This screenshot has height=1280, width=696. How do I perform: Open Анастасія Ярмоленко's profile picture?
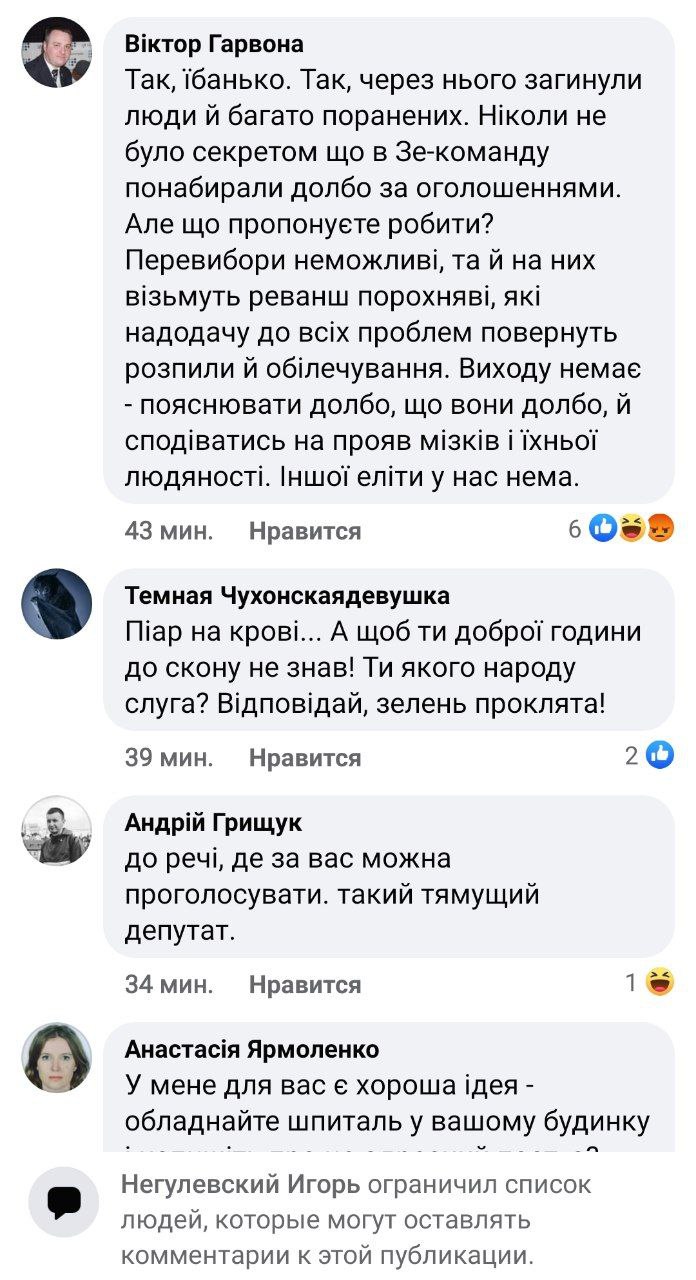click(x=57, y=1058)
